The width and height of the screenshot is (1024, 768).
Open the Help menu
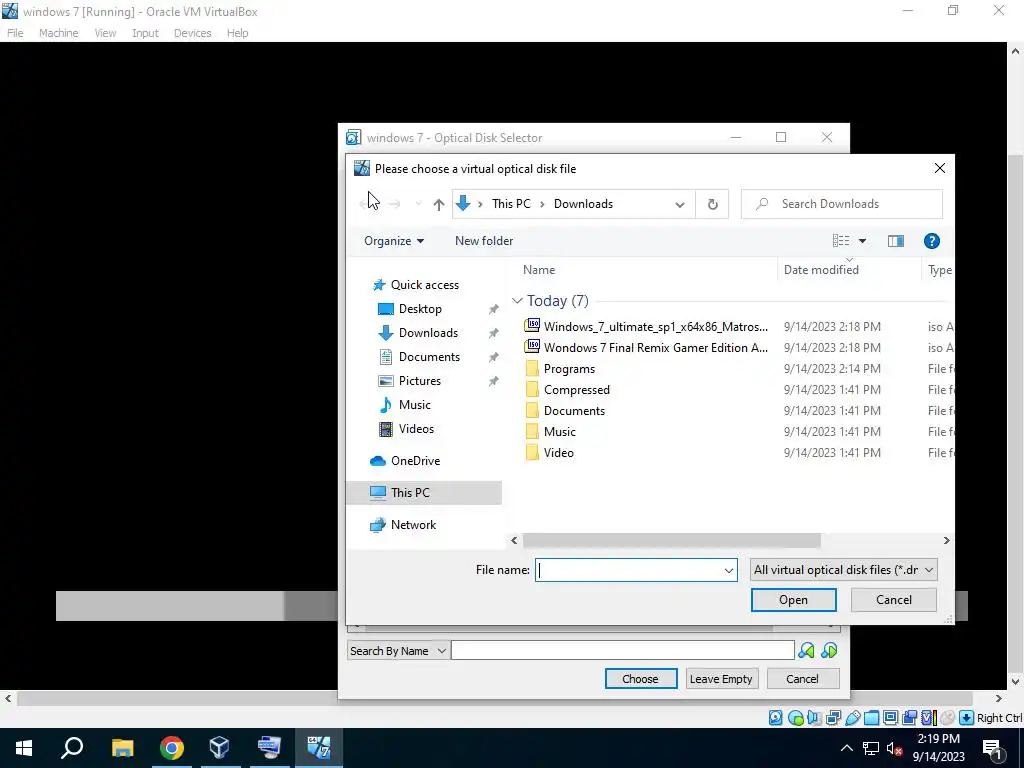(x=238, y=33)
